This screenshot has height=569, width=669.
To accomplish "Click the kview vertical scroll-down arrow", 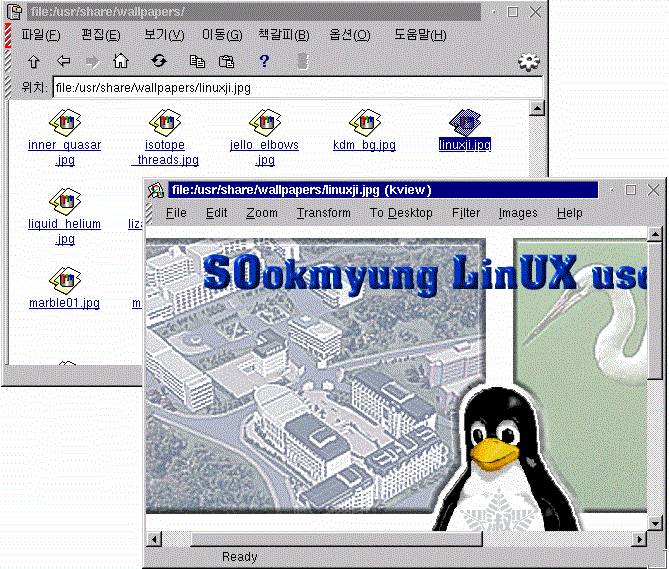I will point(654,523).
